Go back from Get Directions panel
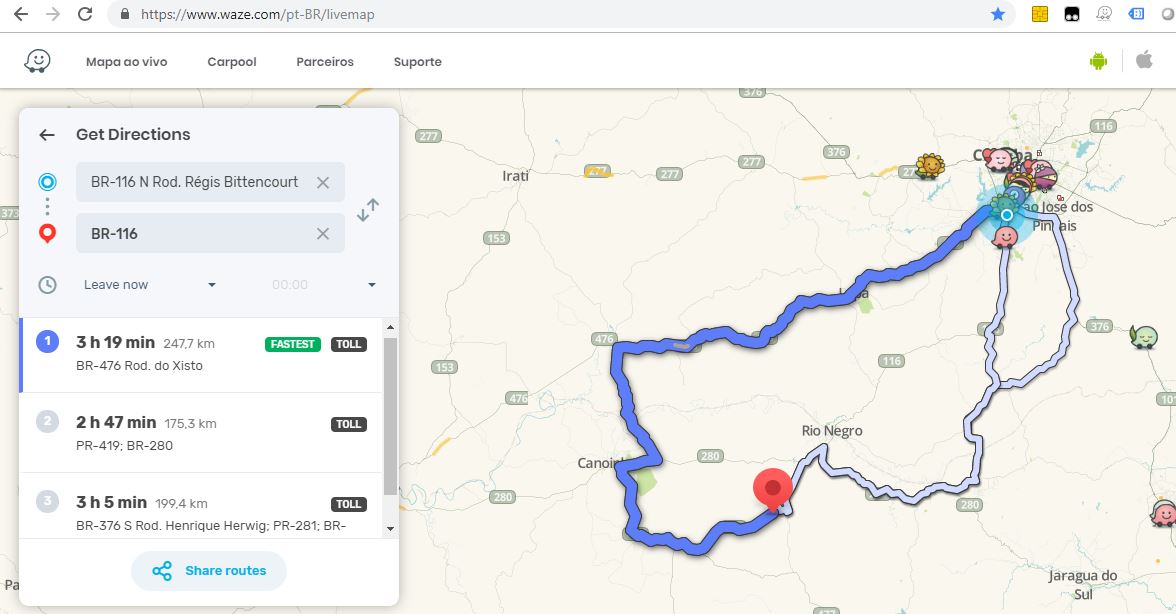1176x614 pixels. tap(46, 135)
